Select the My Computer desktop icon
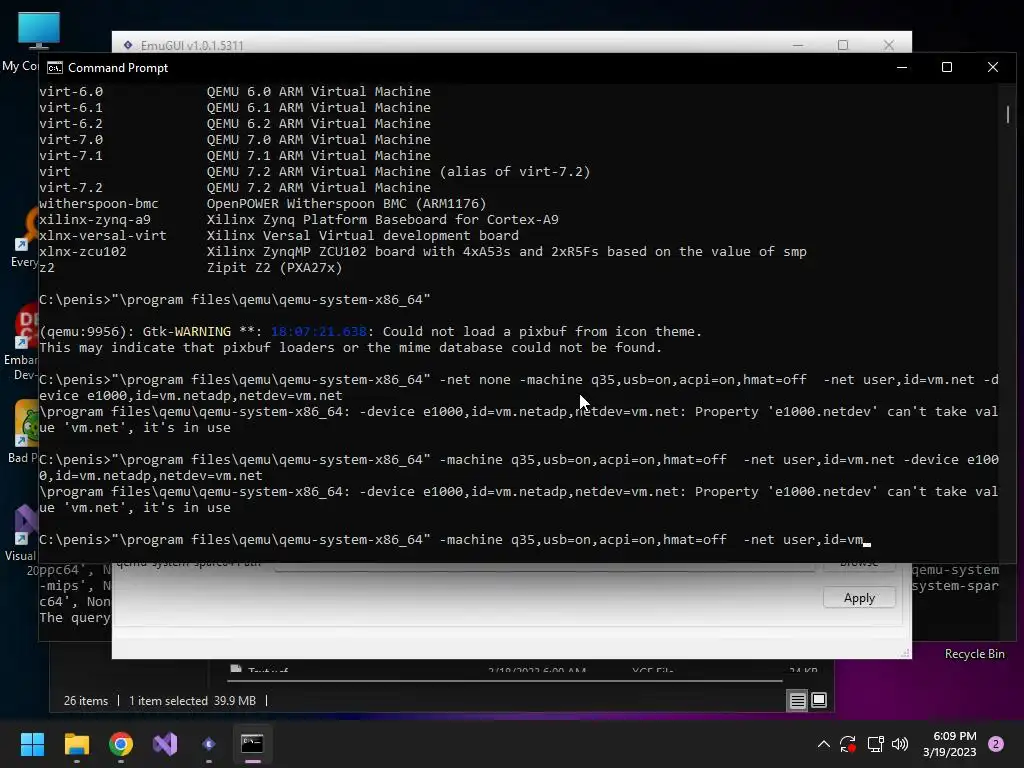Image resolution: width=1024 pixels, height=768 pixels. tap(37, 31)
